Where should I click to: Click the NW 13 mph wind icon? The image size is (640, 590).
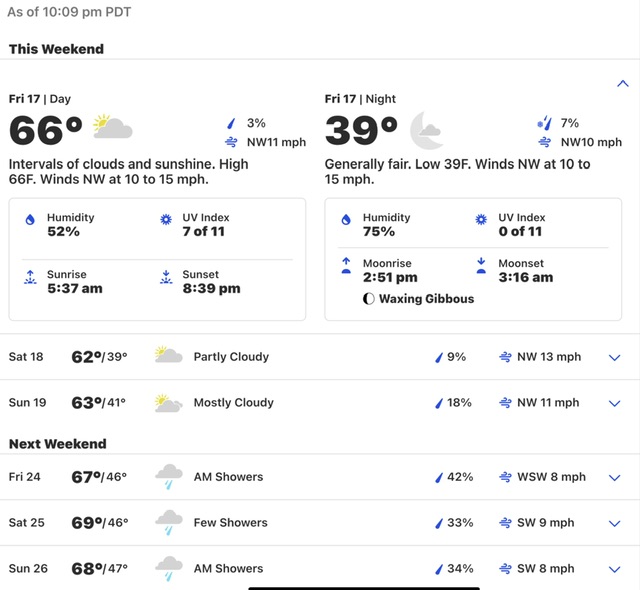[505, 357]
